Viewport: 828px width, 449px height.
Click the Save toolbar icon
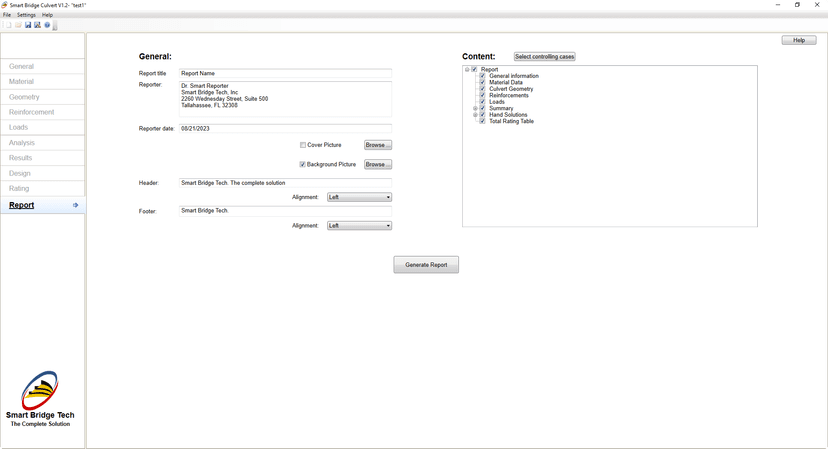pyautogui.click(x=28, y=25)
